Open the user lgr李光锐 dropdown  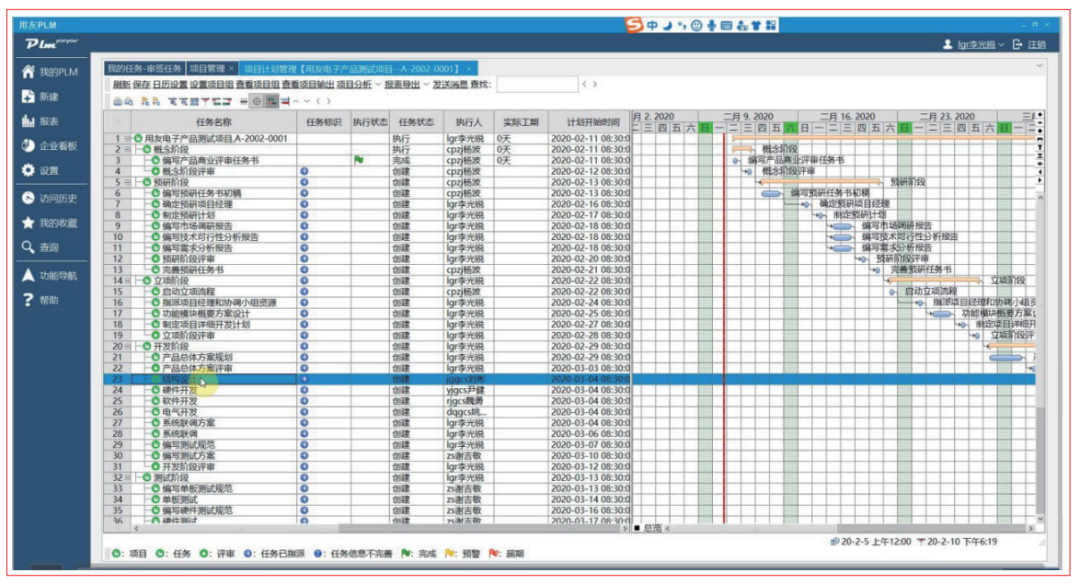(1001, 45)
